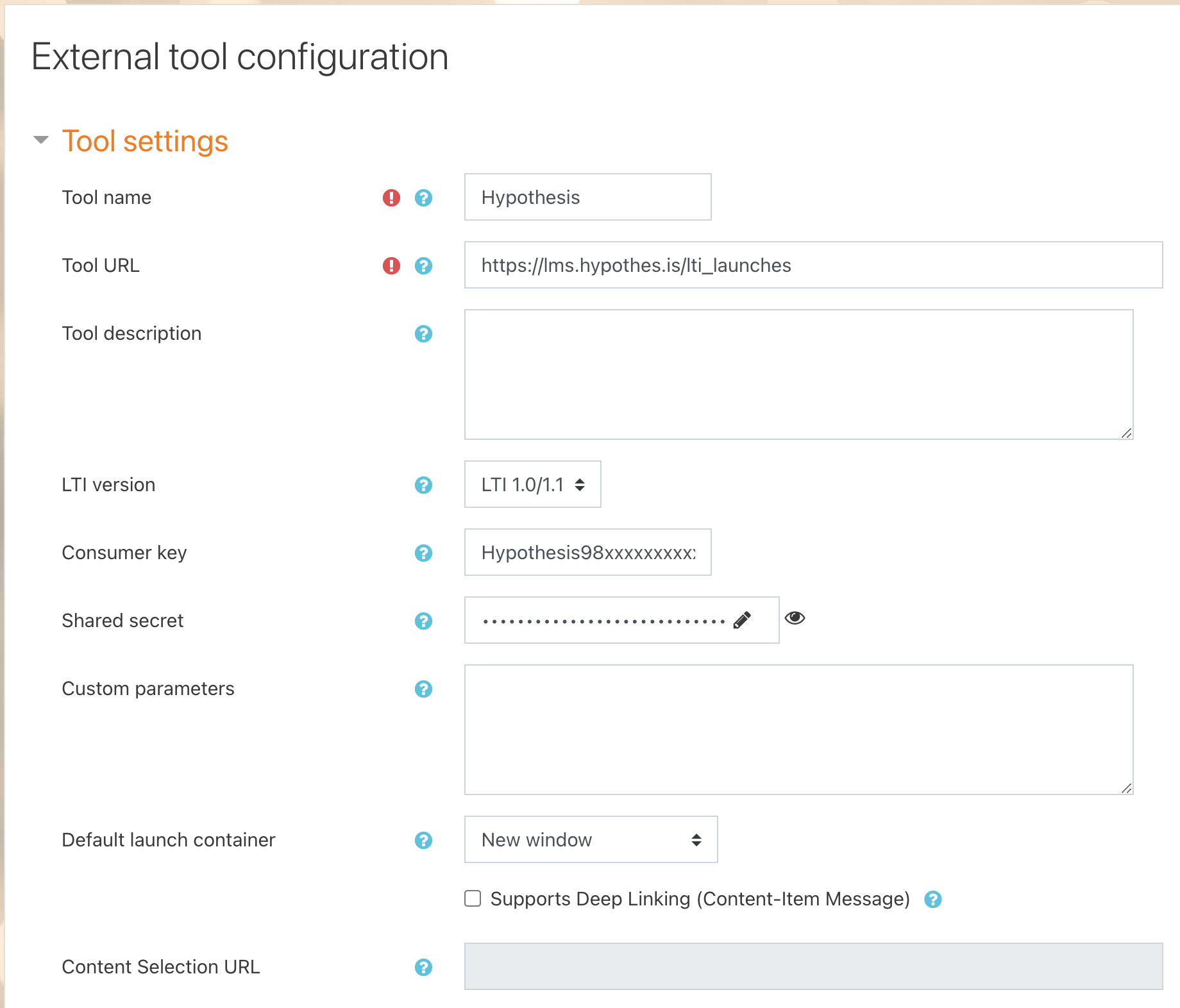Open help for Tool URL field

(423, 266)
